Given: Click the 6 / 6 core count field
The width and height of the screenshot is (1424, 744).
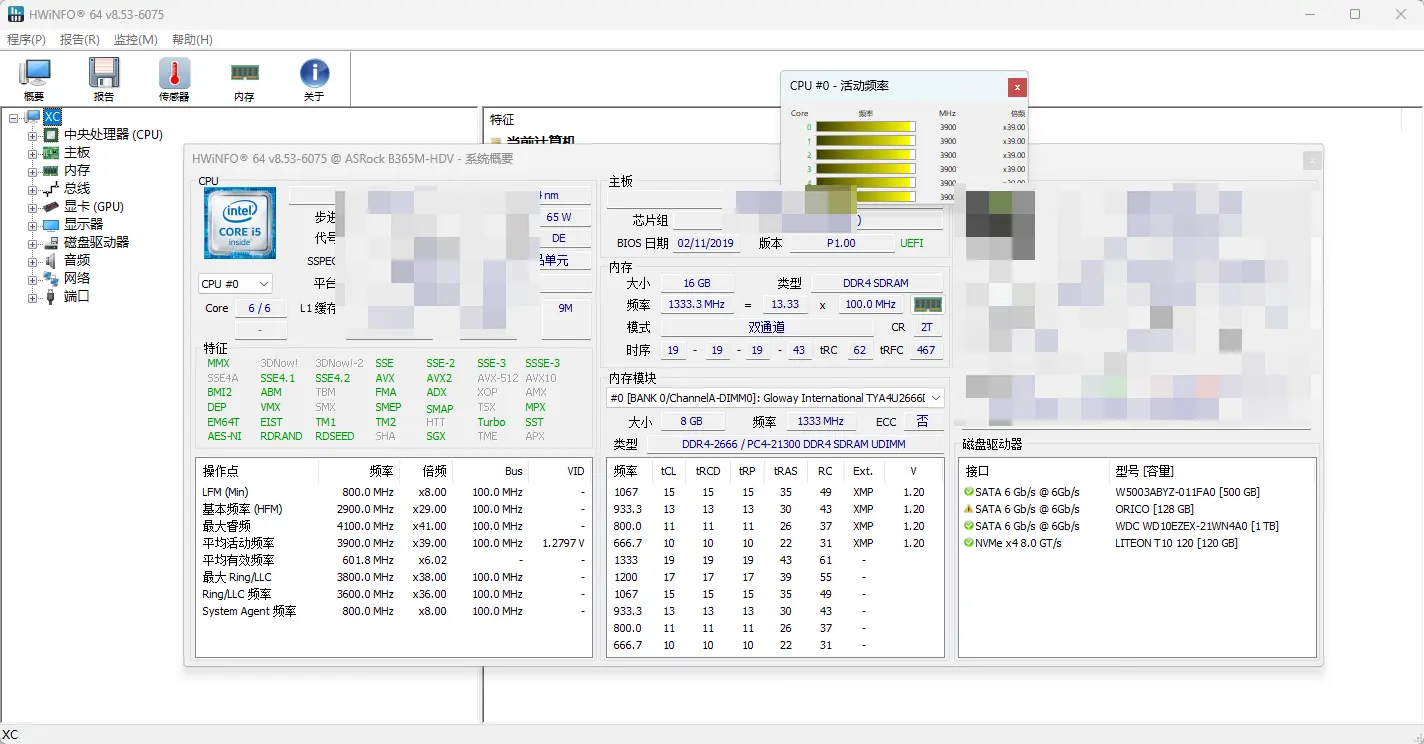Looking at the screenshot, I should coord(259,308).
